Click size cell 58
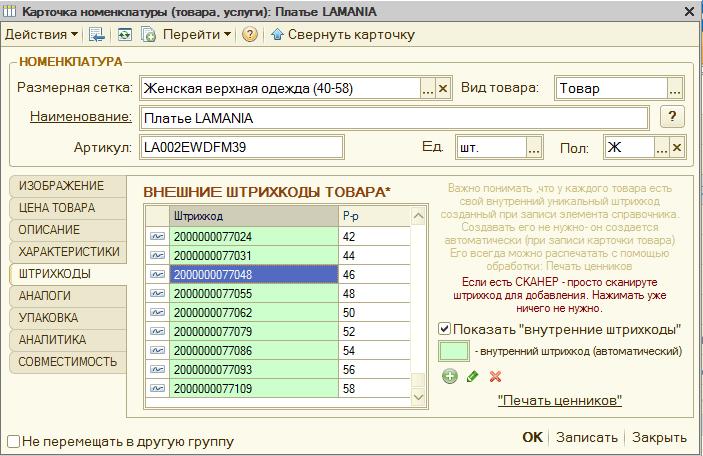 [374, 388]
